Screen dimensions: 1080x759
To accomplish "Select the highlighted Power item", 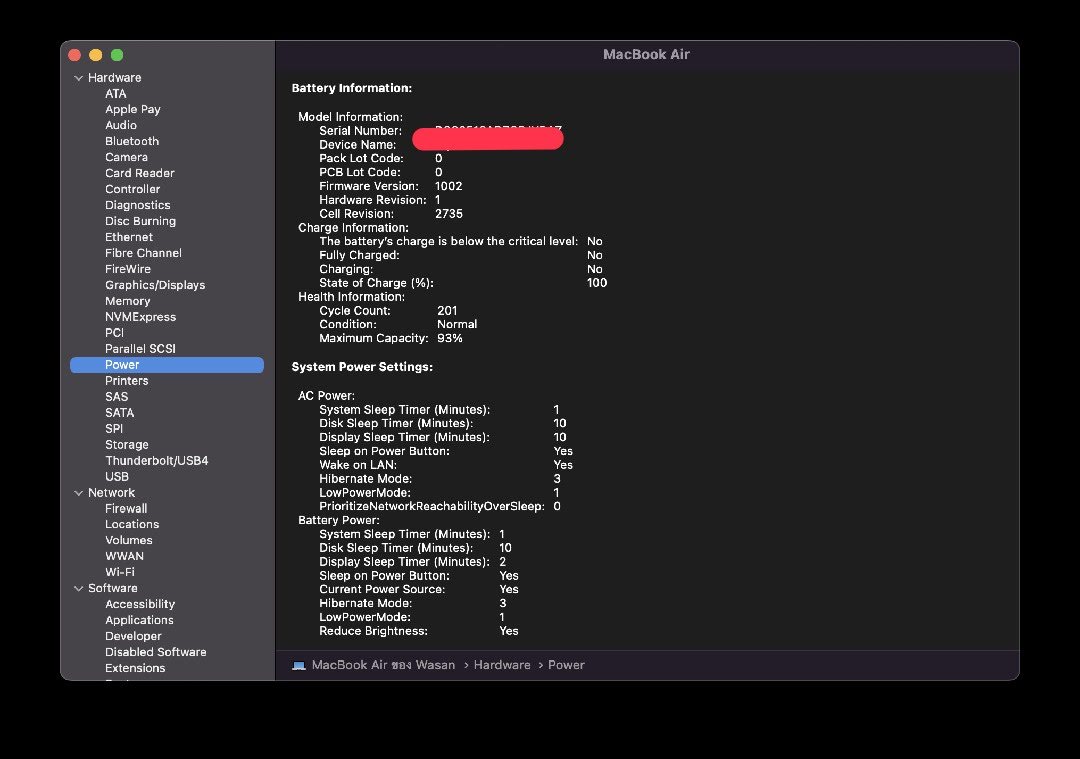I will (x=122, y=365).
